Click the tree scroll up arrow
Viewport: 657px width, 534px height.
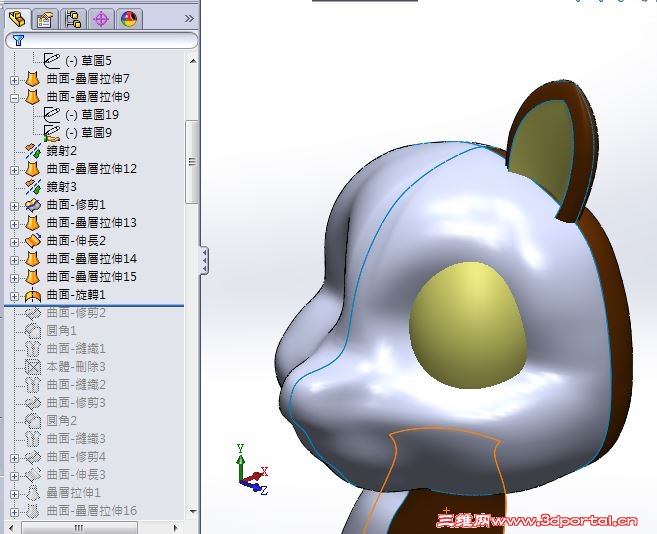pyautogui.click(x=193, y=61)
